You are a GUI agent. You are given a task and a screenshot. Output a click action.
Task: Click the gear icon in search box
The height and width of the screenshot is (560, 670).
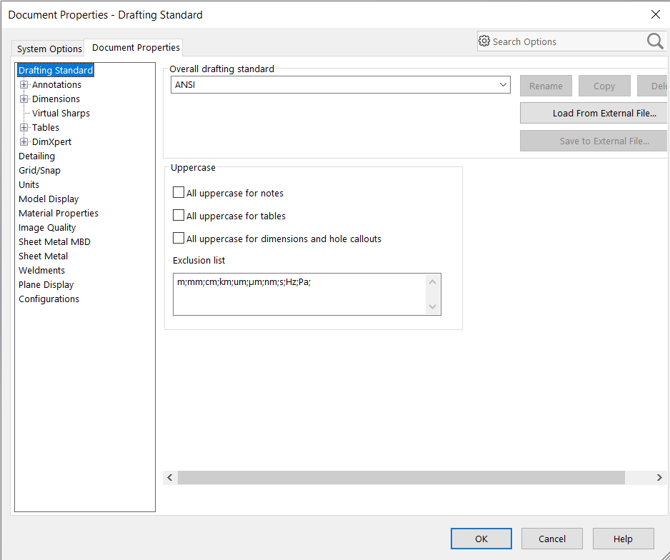(484, 41)
